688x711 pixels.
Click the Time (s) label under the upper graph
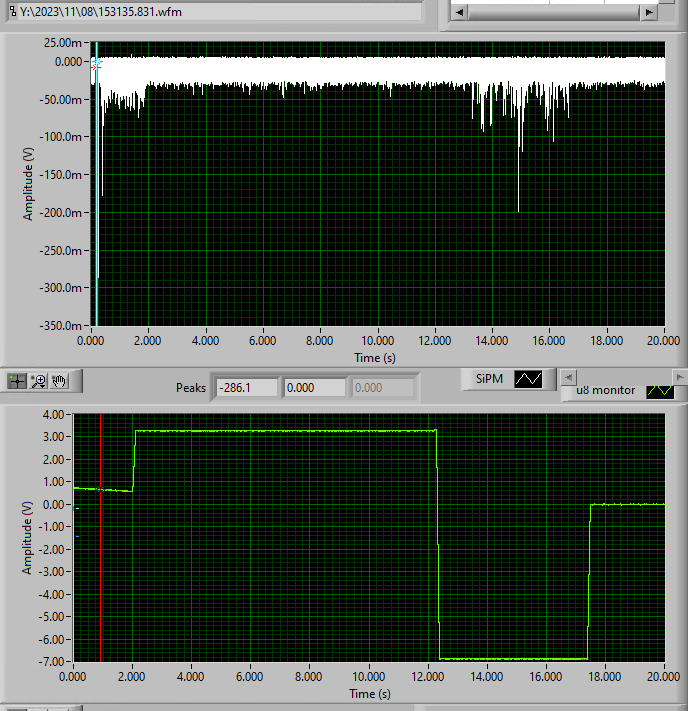click(x=375, y=358)
